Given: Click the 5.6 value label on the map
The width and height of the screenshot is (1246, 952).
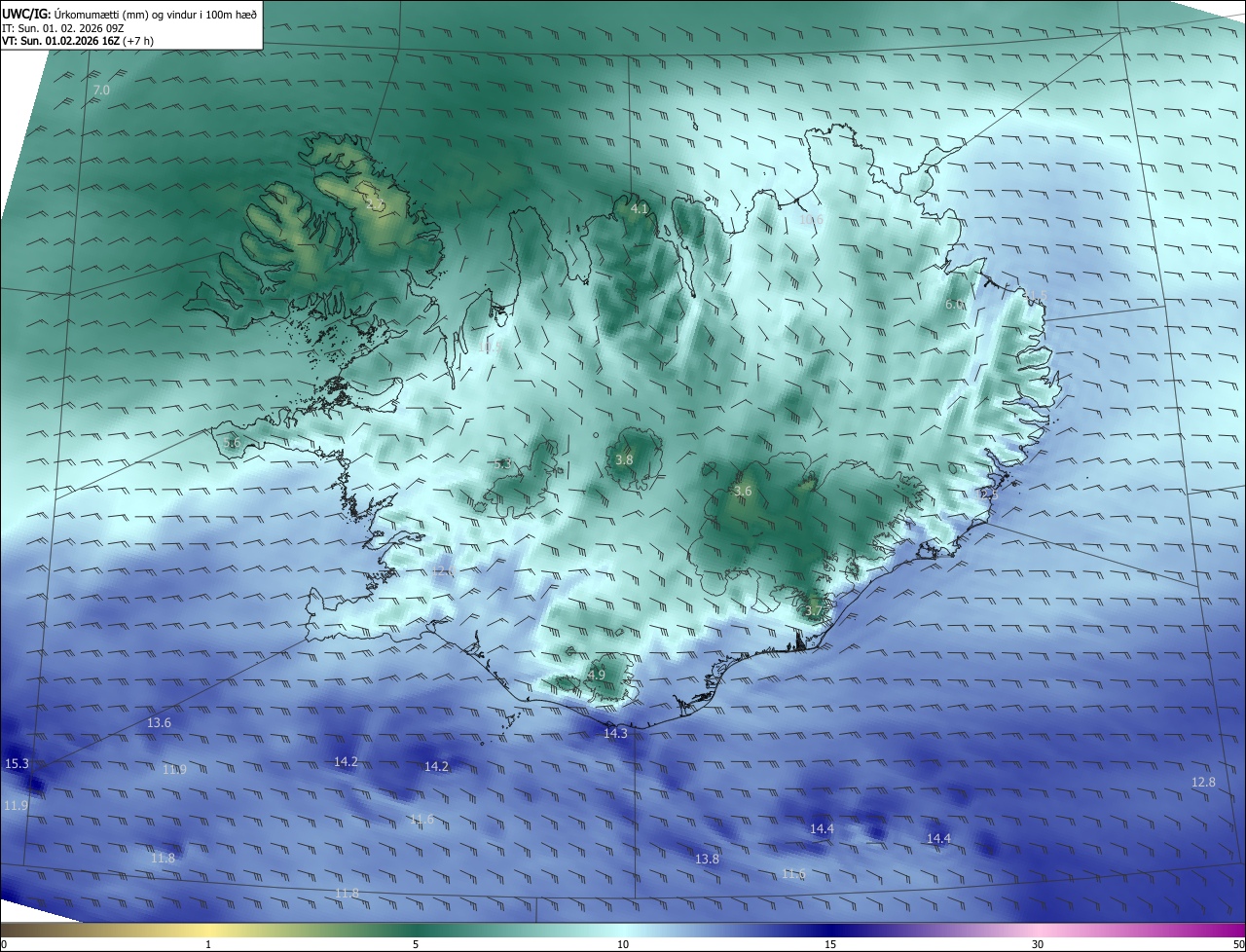Looking at the screenshot, I should click(232, 443).
